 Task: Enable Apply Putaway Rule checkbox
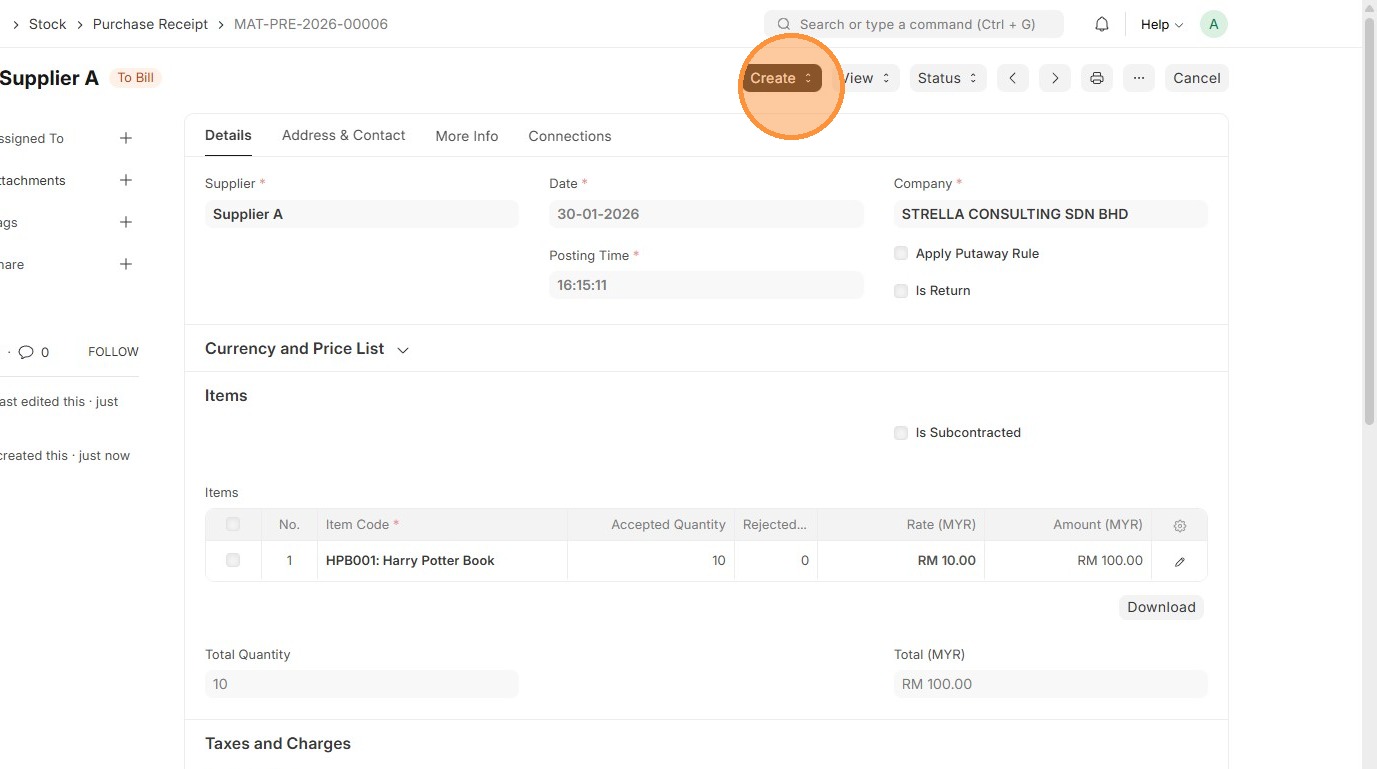tap(901, 254)
